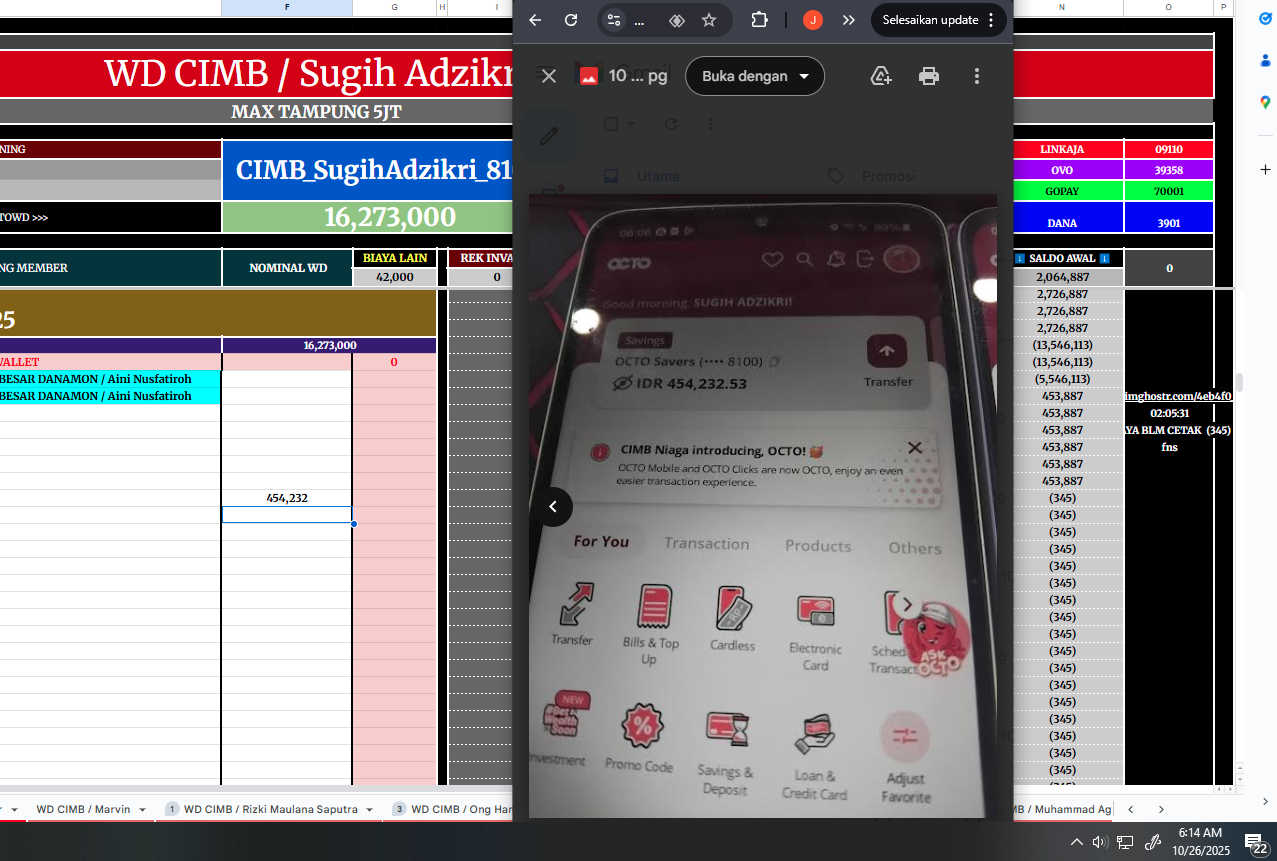Click the red image file icon
Image resolution: width=1277 pixels, height=861 pixels.
tap(589, 76)
